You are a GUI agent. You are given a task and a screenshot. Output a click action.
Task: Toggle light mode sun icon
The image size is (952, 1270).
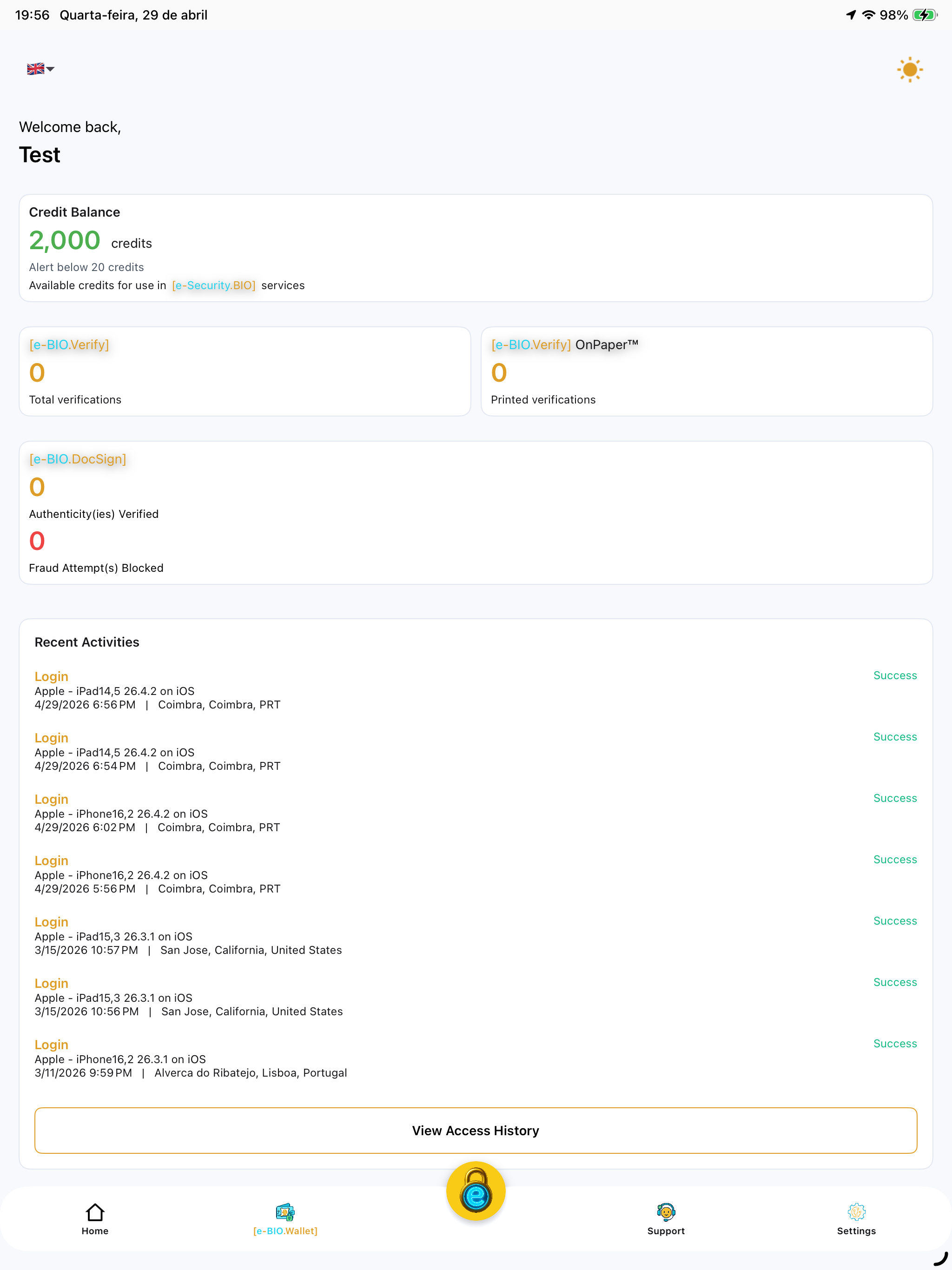pos(910,69)
